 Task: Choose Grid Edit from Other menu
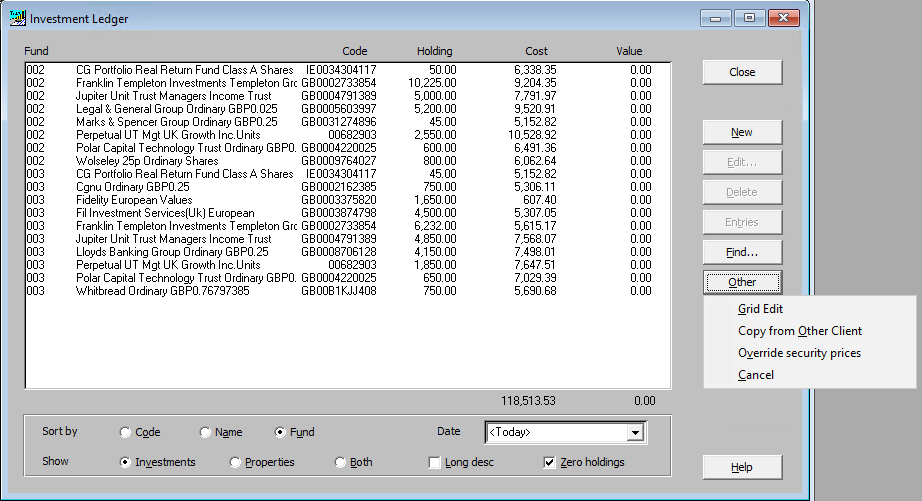coord(760,309)
